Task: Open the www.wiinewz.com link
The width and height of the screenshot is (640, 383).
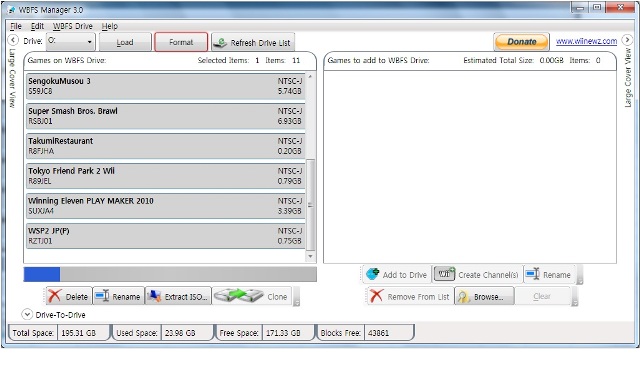Action: pos(586,41)
